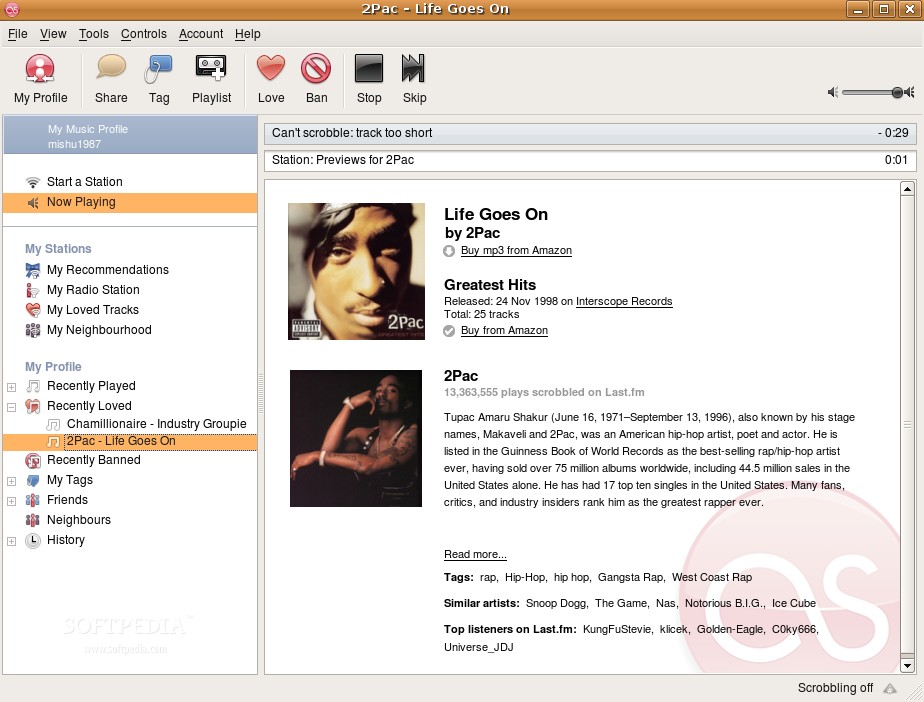
Task: Click Buy mp3 from Amazon link
Action: pyautogui.click(x=516, y=251)
